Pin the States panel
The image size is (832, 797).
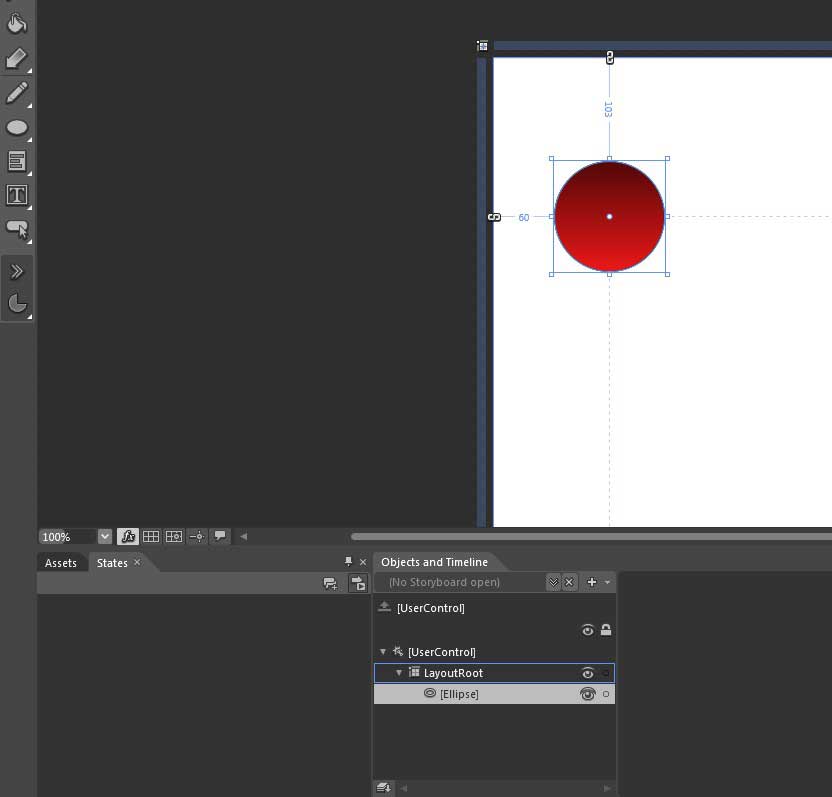click(x=348, y=561)
